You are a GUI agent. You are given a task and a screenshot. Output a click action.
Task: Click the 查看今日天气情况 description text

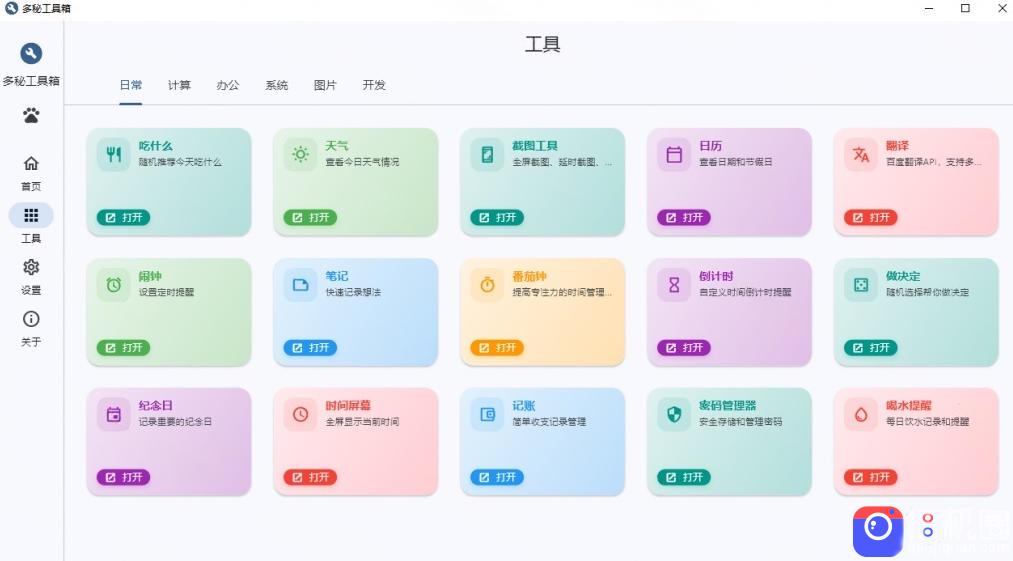tap(362, 162)
